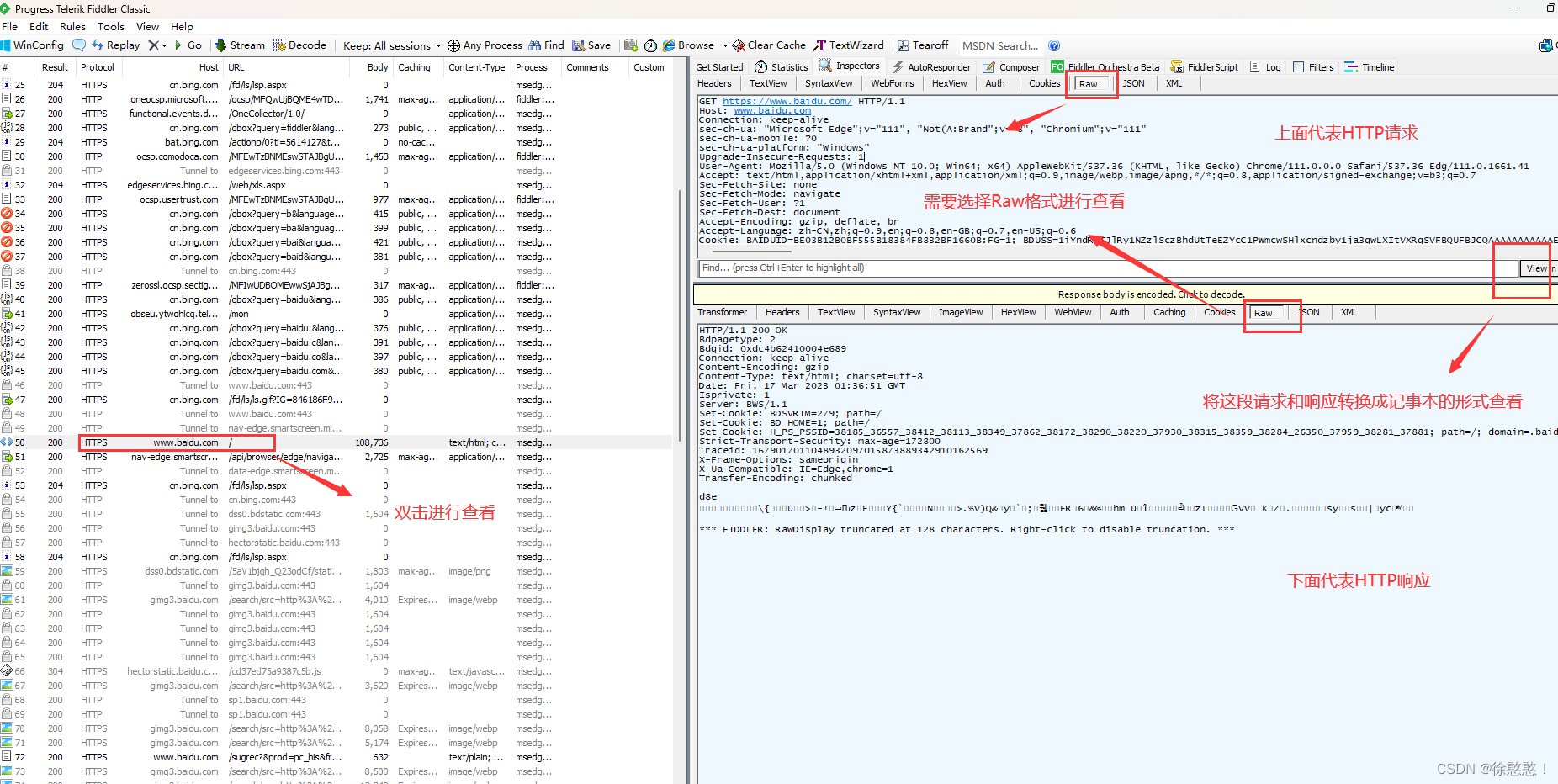Click the Any Process target icon
The image size is (1558, 784).
(453, 45)
